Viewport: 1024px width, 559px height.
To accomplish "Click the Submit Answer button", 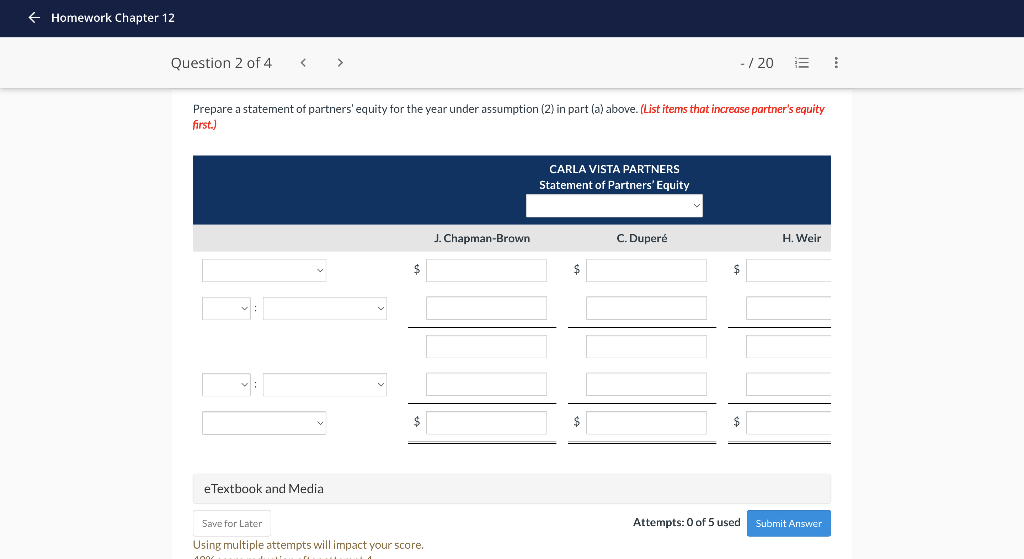I will (789, 524).
